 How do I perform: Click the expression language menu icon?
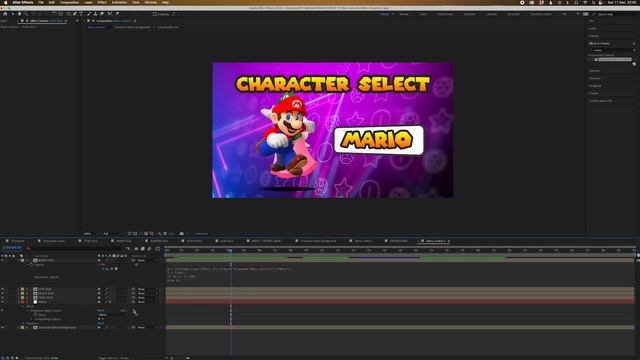[116, 269]
